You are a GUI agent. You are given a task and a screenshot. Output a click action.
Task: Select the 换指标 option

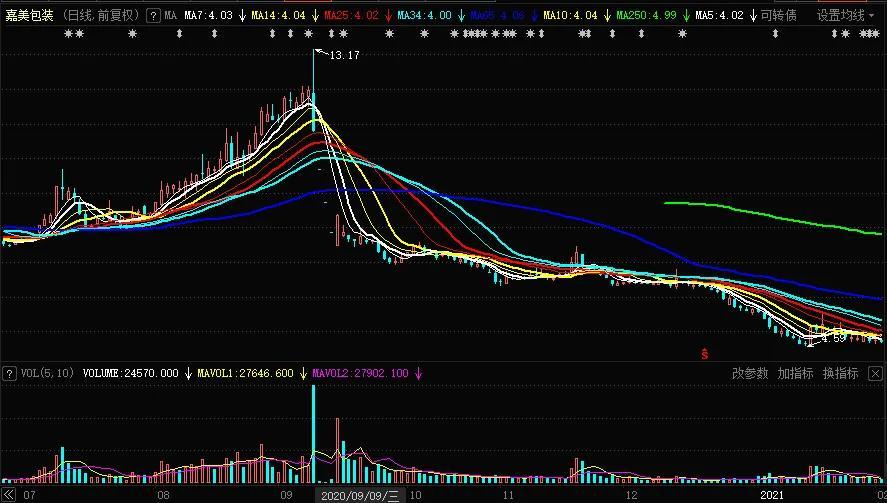[x=840, y=373]
